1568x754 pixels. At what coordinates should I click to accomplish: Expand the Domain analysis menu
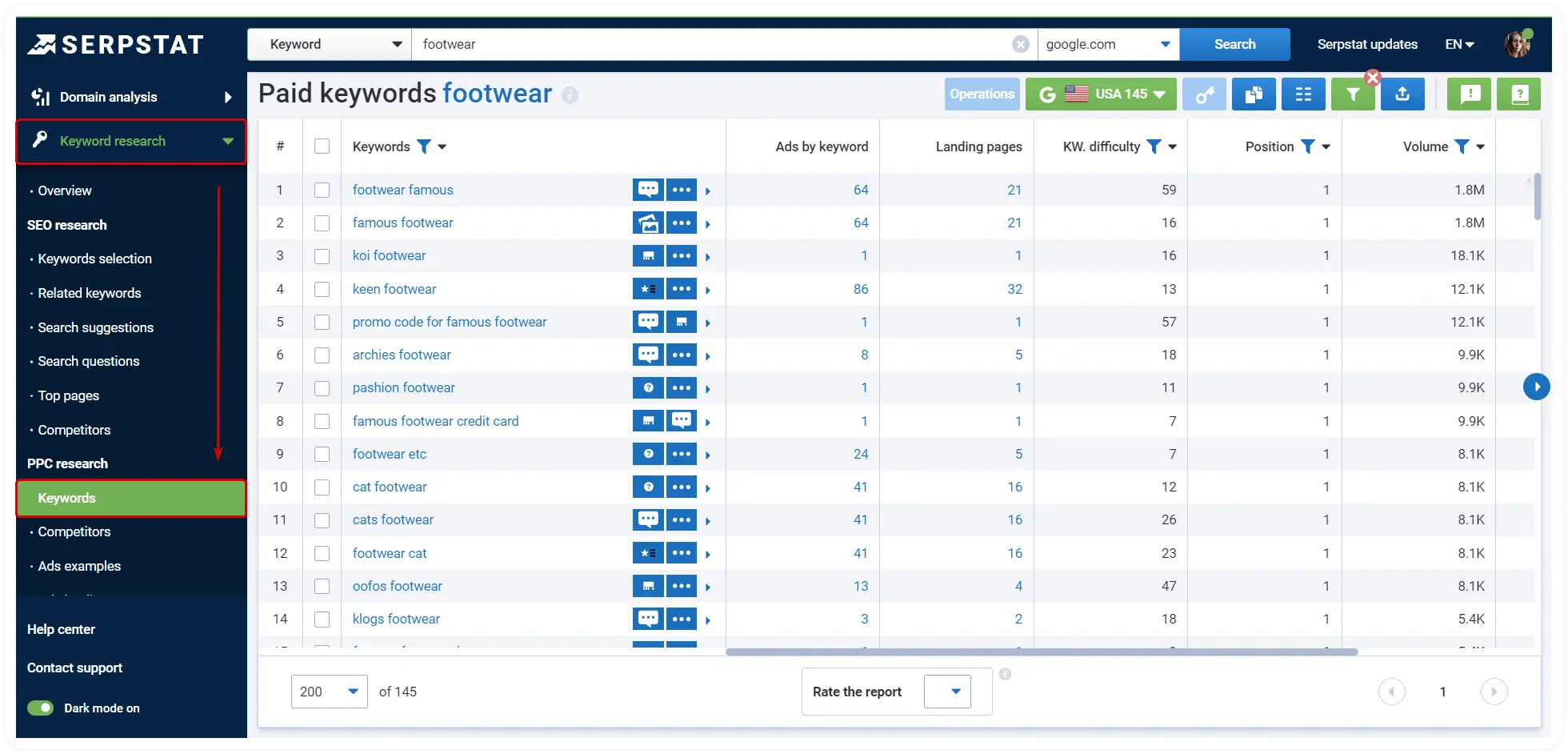pyautogui.click(x=131, y=97)
